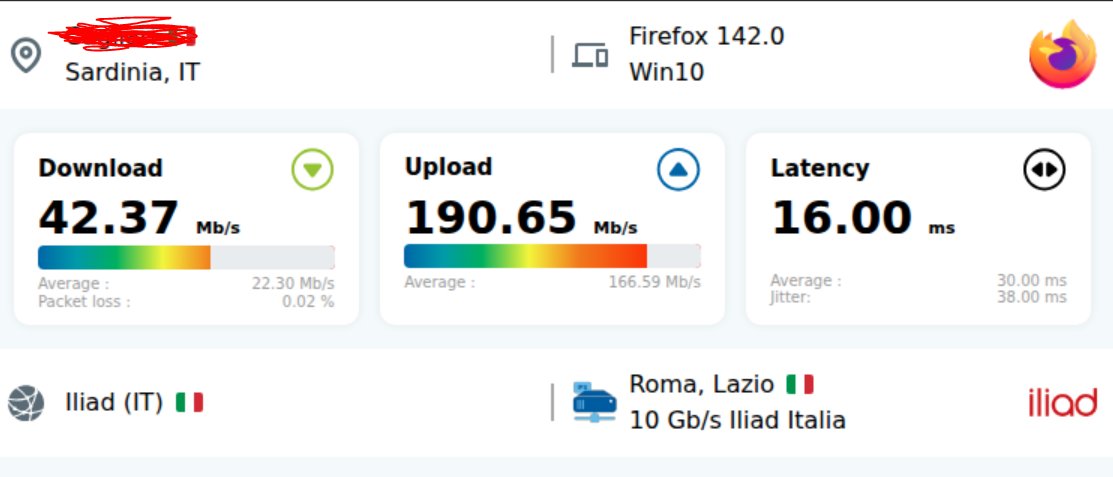Click the Sardinia, IT location text
Image resolution: width=1113 pixels, height=477 pixels.
tap(132, 72)
